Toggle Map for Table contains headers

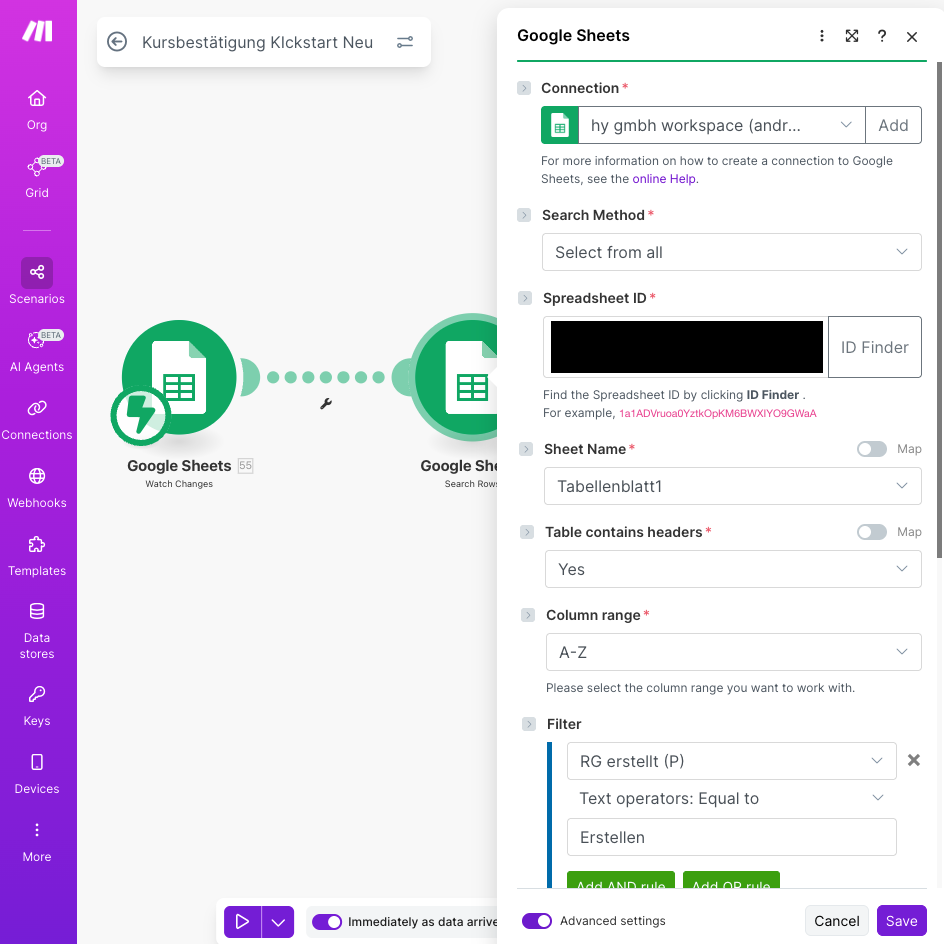(x=872, y=532)
